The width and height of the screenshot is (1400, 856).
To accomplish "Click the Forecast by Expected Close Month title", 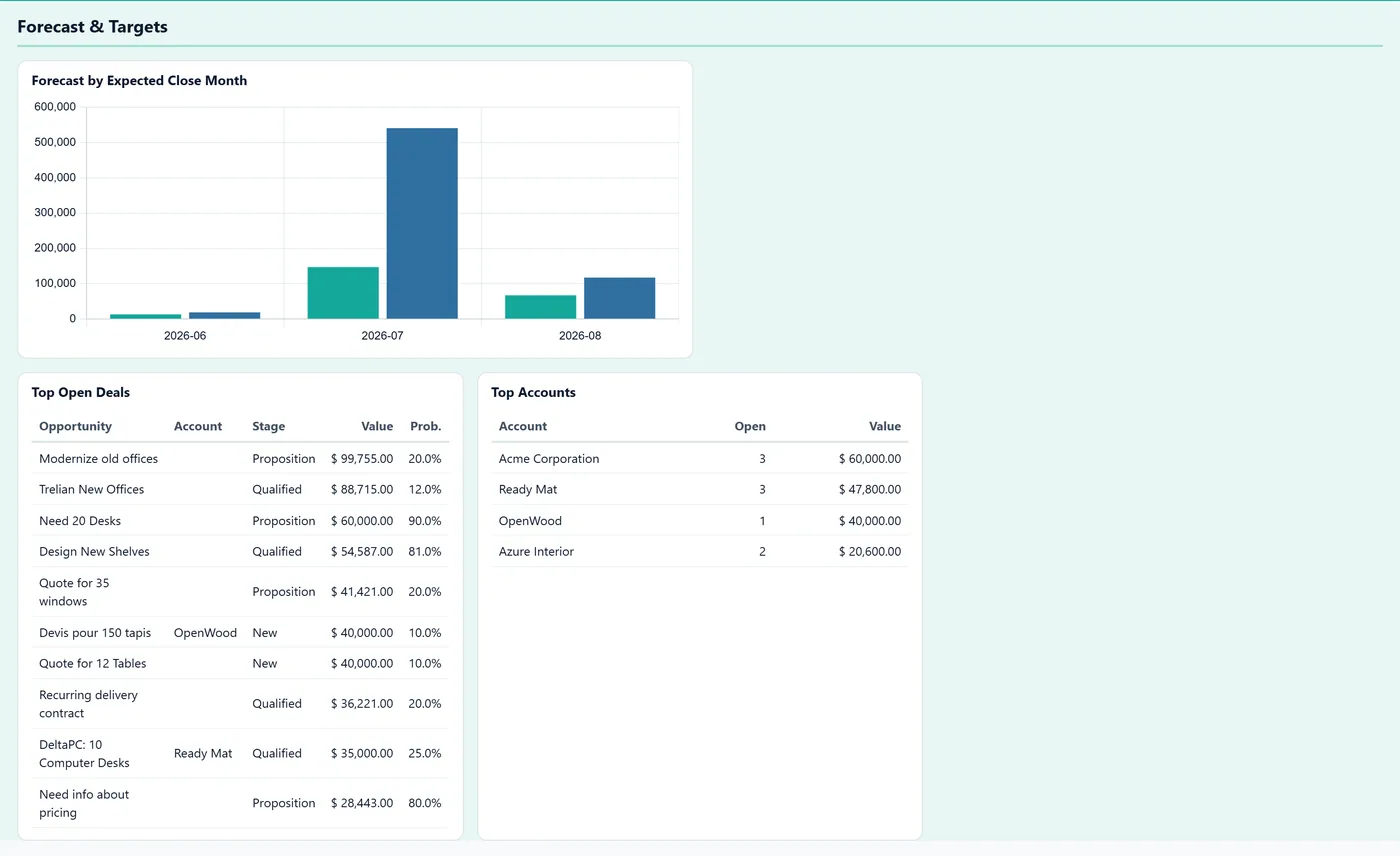I will 139,81.
